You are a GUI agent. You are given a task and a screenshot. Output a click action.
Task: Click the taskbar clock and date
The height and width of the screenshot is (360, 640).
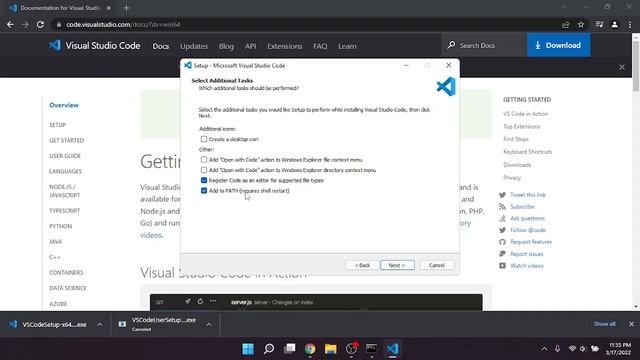tap(619, 349)
